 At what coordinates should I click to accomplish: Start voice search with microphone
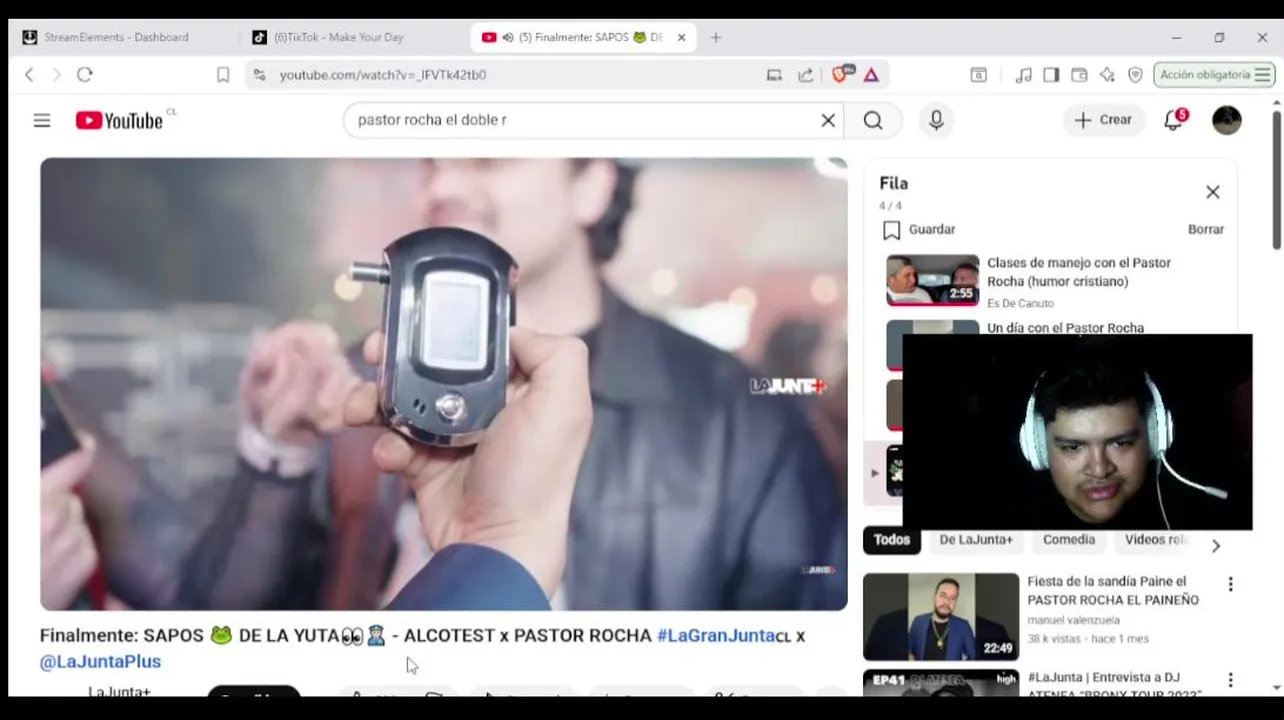[x=936, y=120]
